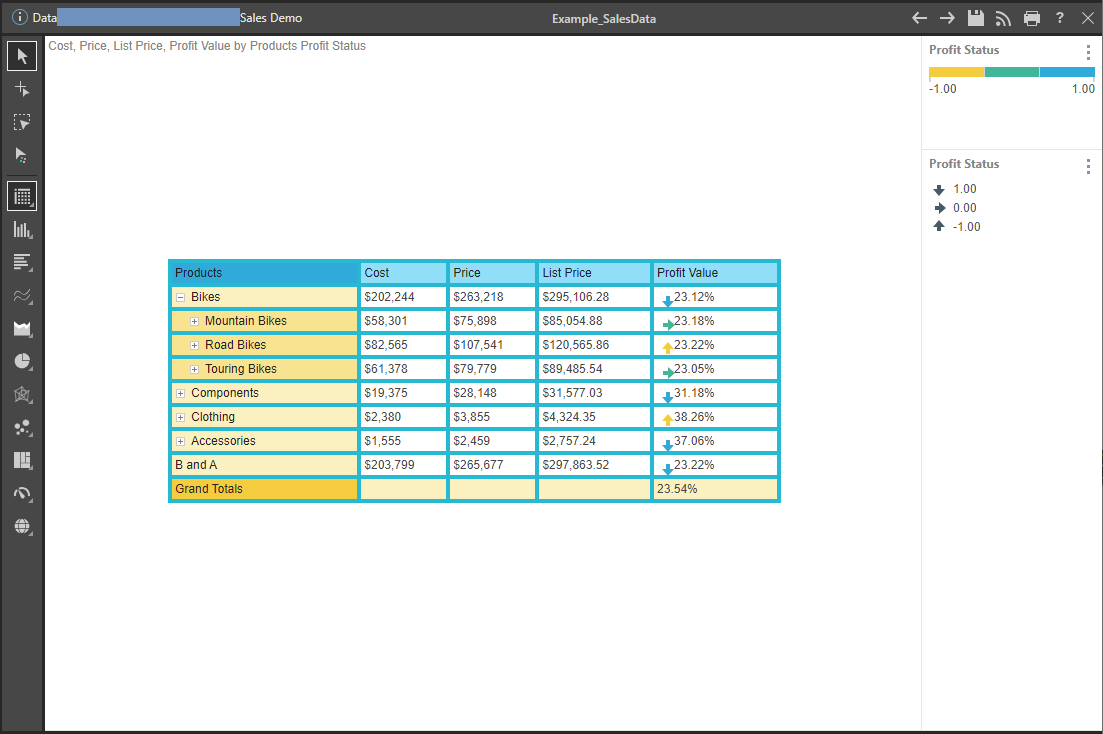Open the RSS subscription feed icon
Viewport: 1103px width, 734px height.
[x=1003, y=18]
